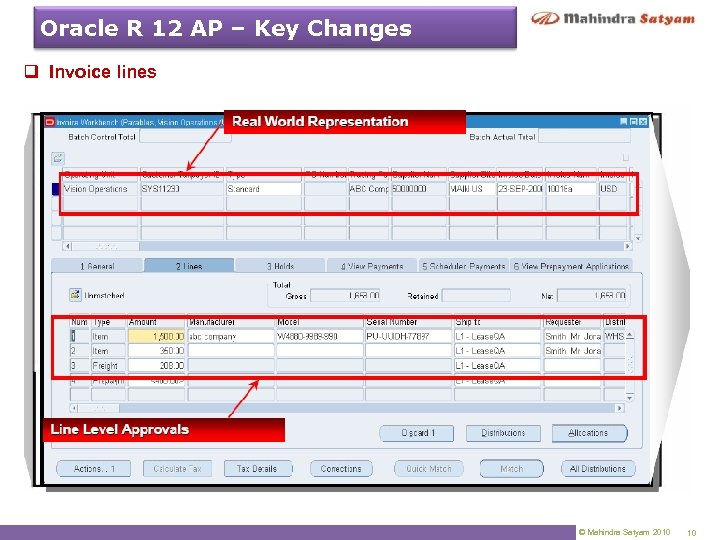This screenshot has width=720, height=540.
Task: Click the checkbox below Batch Actual Total
Action: coord(625,158)
